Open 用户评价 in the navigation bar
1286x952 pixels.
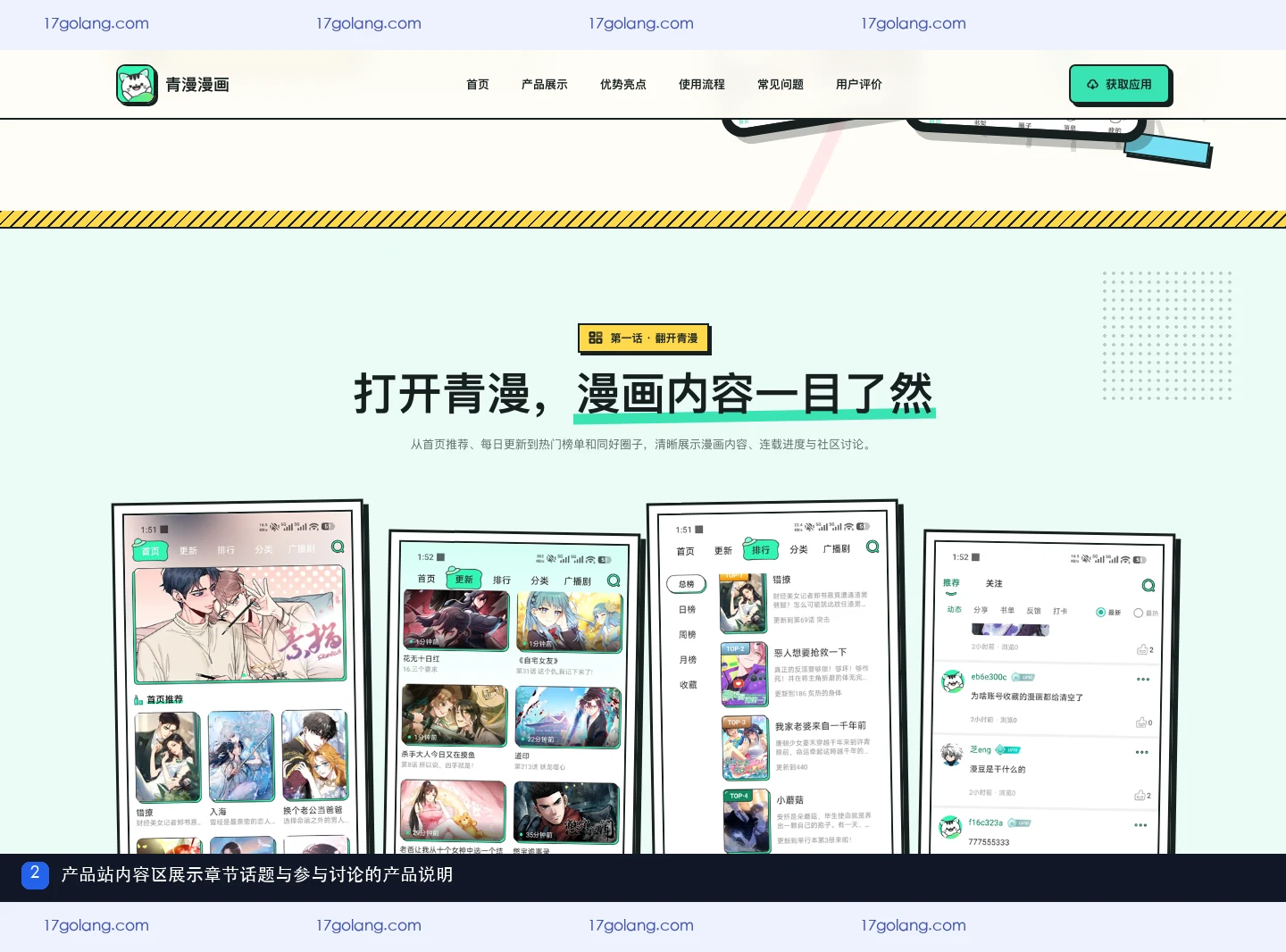[x=859, y=85]
